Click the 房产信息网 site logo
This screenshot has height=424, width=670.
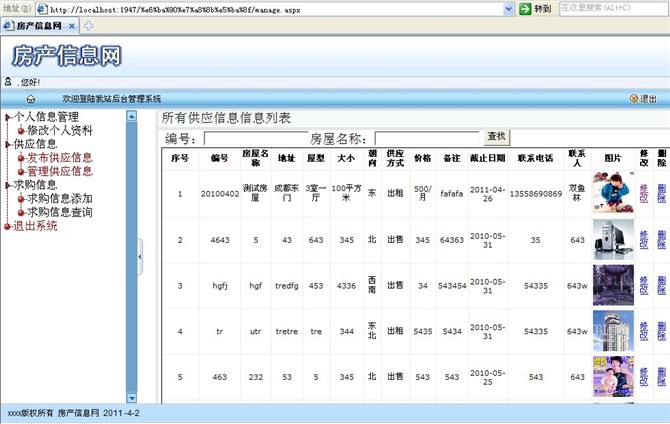tap(67, 56)
